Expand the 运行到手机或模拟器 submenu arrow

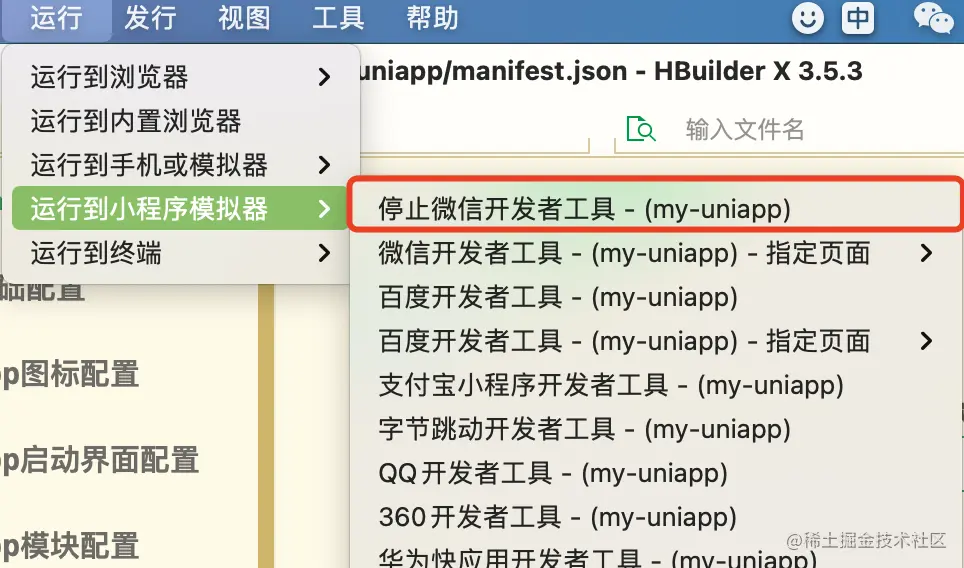325,164
